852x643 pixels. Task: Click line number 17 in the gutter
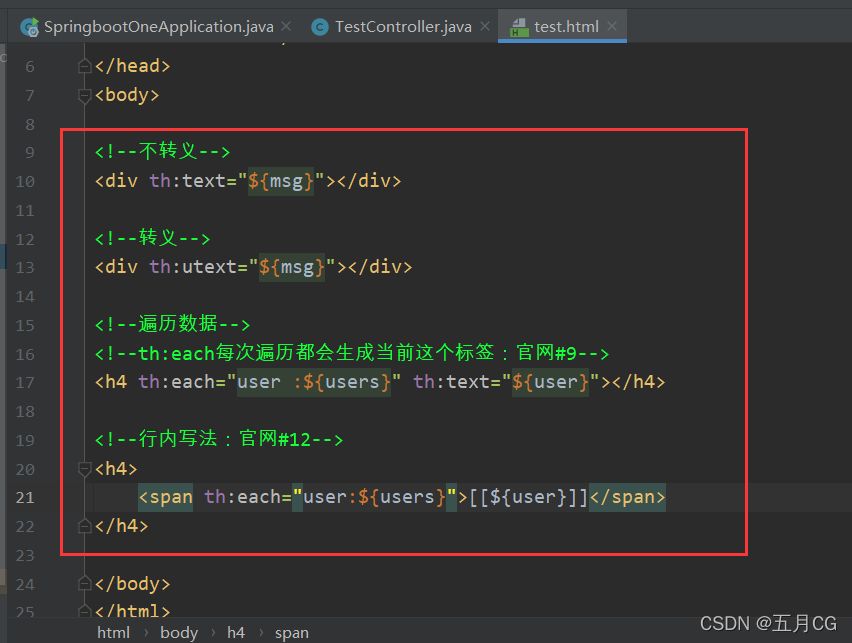(25, 383)
